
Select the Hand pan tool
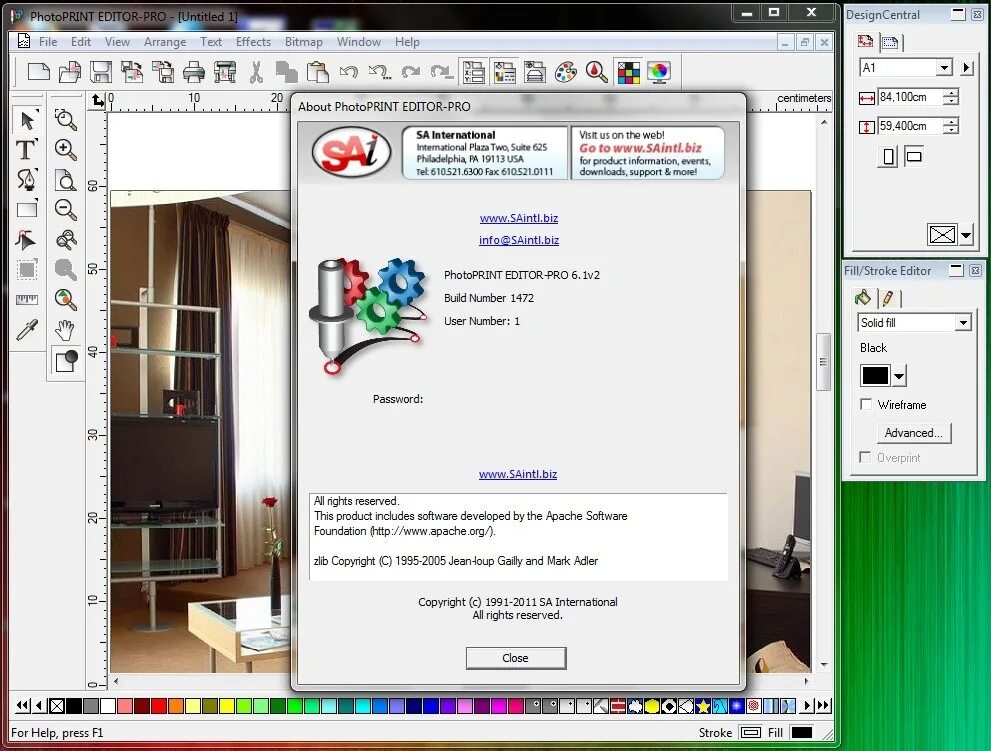pos(65,329)
